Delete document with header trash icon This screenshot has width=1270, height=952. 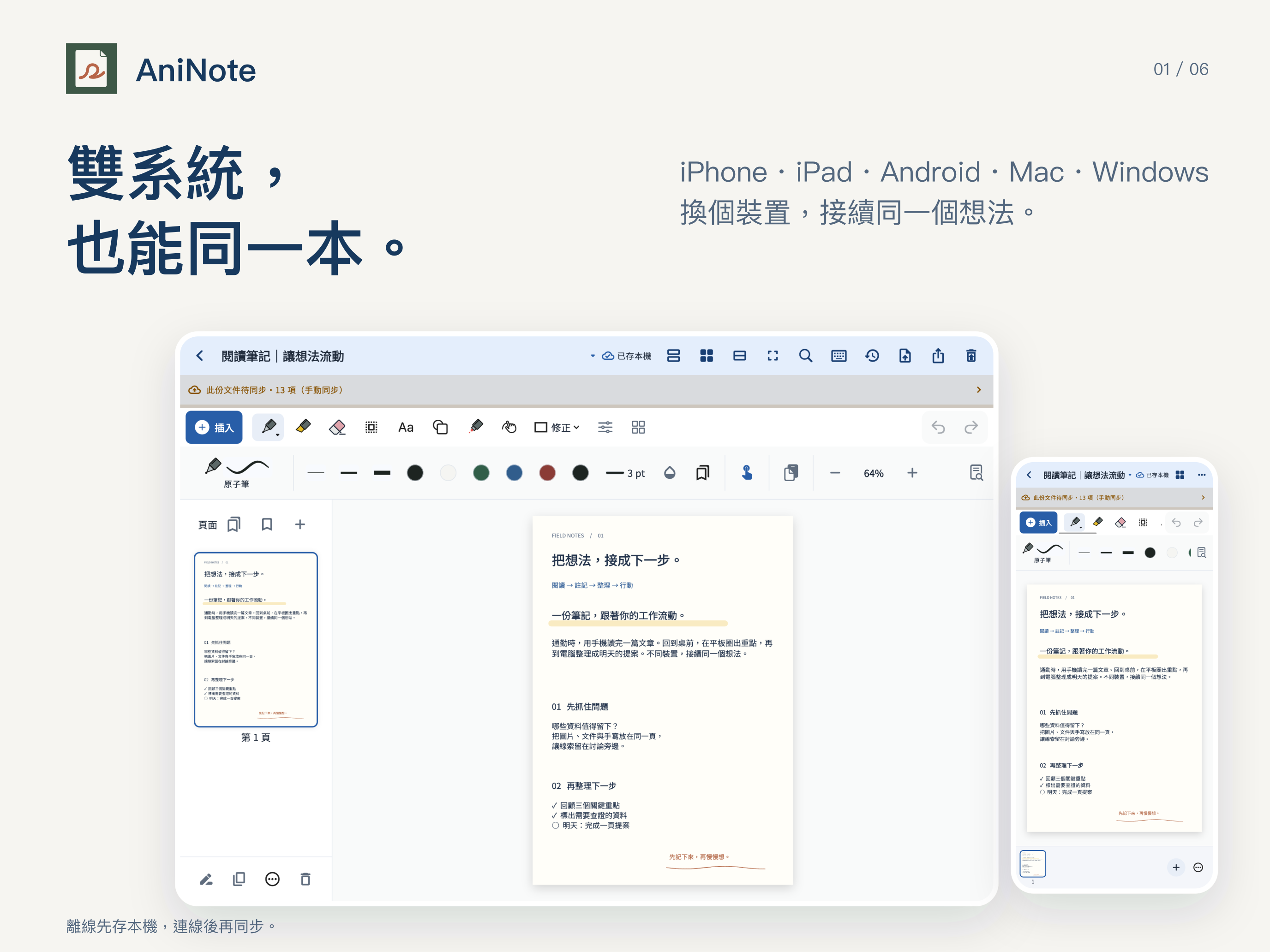tap(971, 356)
